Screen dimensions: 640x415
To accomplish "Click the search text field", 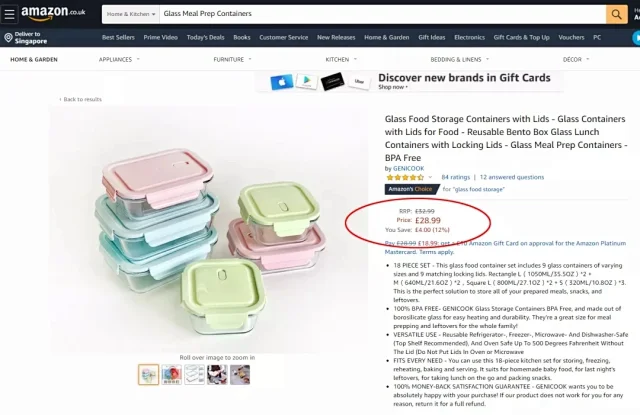I will (382, 14).
